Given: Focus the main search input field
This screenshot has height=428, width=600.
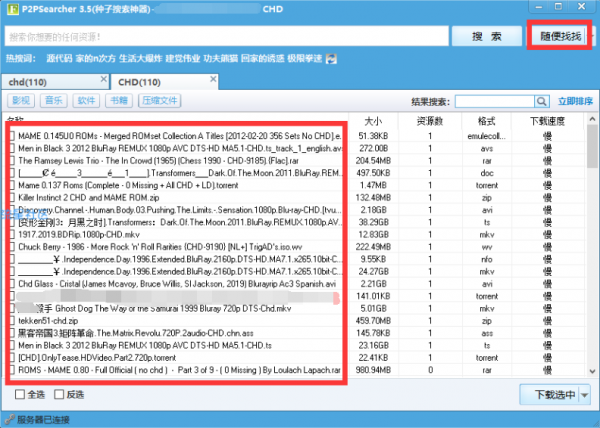Looking at the screenshot, I should (227, 36).
